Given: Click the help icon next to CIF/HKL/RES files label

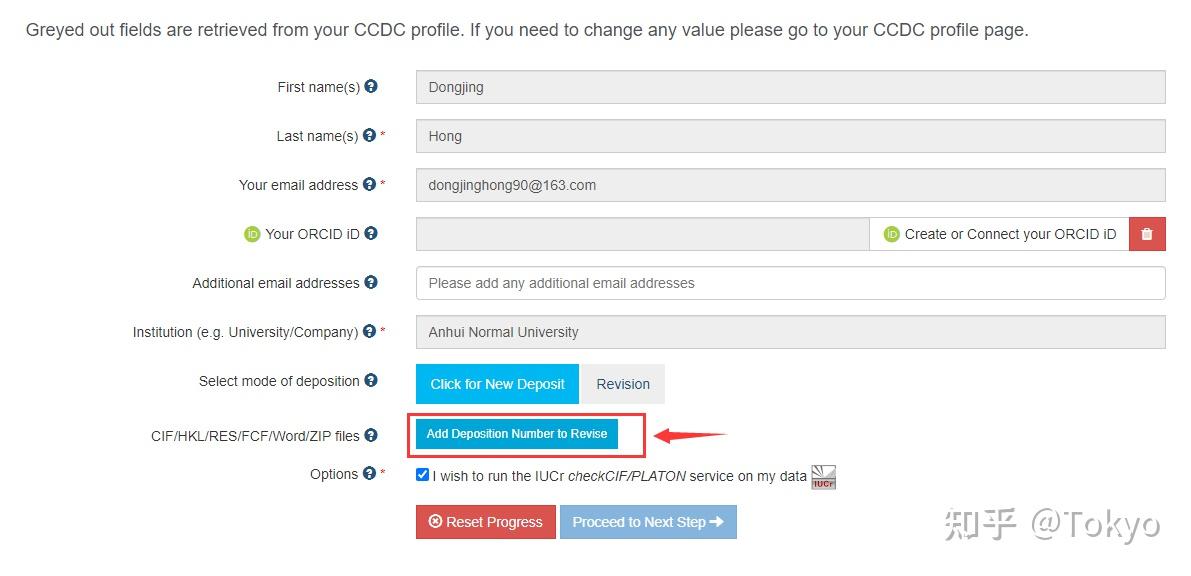Looking at the screenshot, I should coord(371,436).
